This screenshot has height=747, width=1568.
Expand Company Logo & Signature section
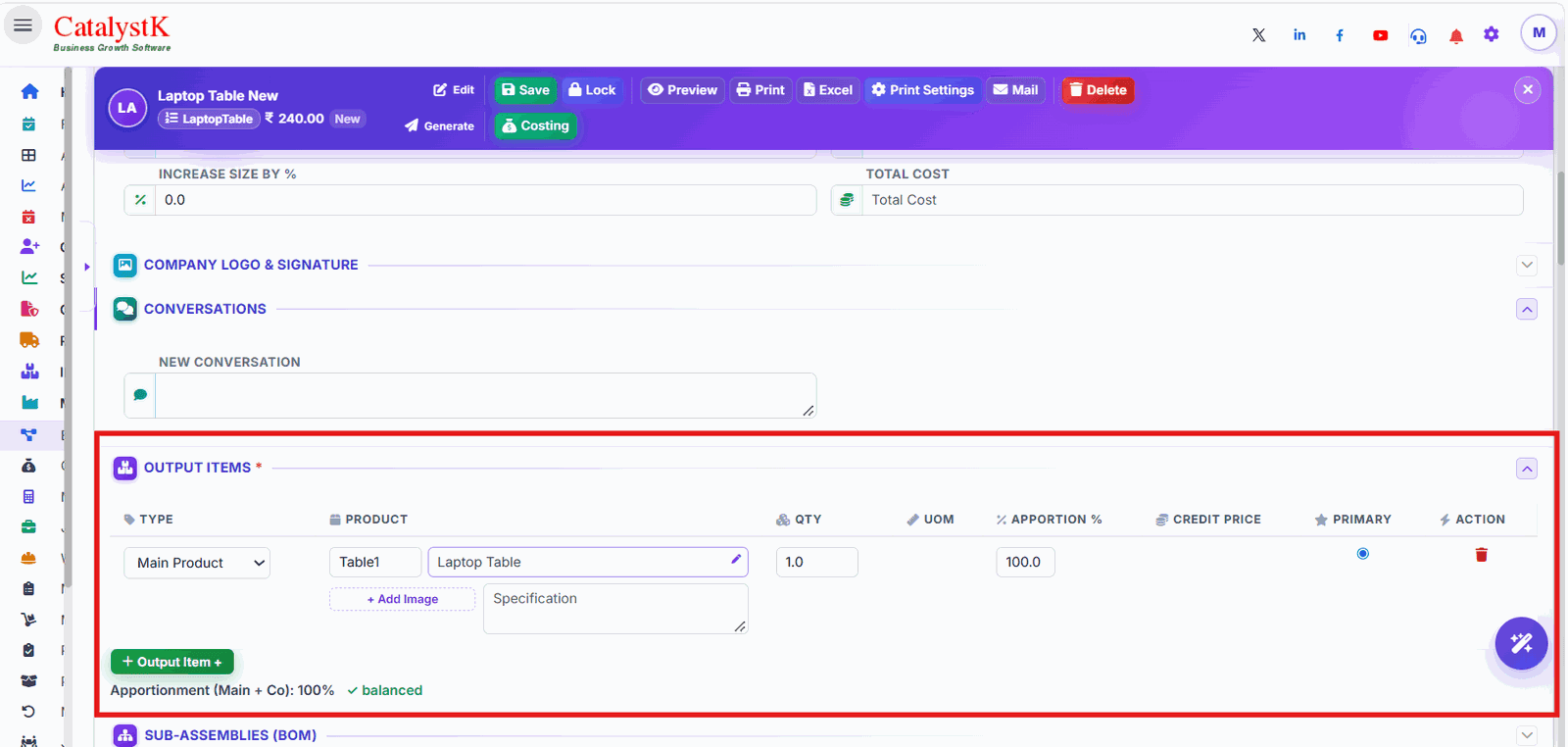(1527, 266)
